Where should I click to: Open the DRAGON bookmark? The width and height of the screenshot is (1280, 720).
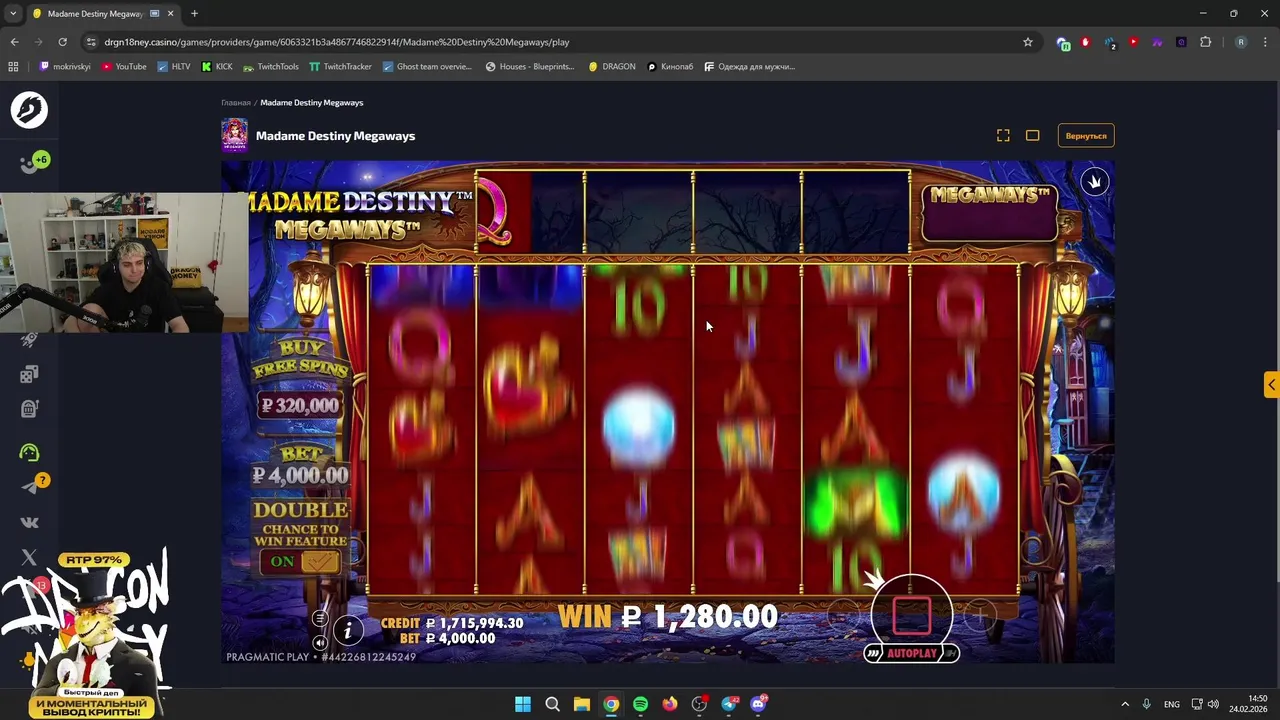point(612,67)
